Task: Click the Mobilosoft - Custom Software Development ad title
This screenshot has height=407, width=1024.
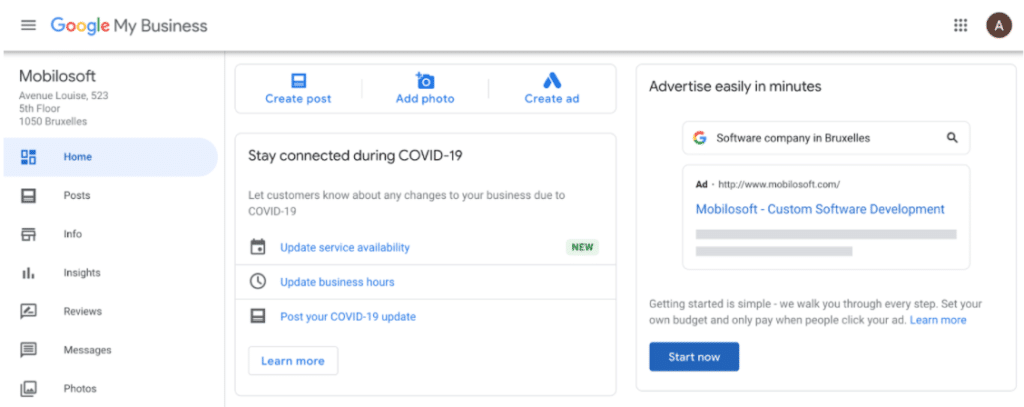Action: pyautogui.click(x=820, y=209)
